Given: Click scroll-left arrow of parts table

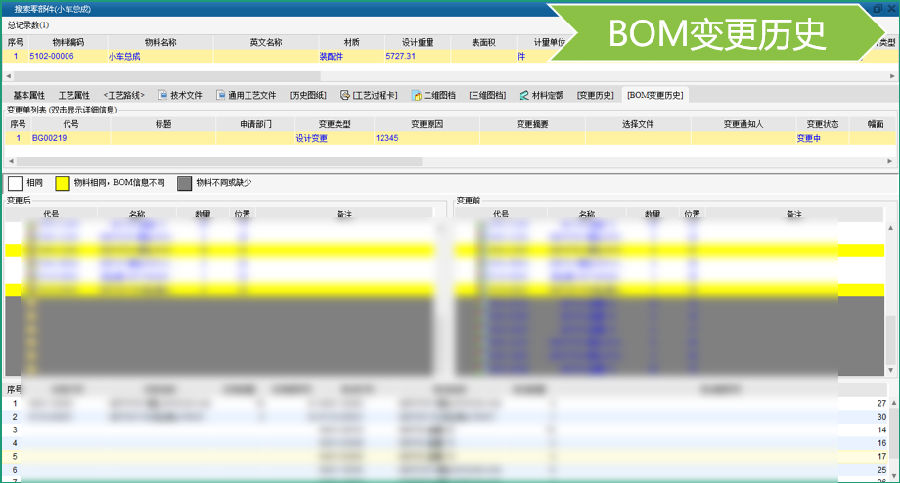Looking at the screenshot, I should pos(9,76).
